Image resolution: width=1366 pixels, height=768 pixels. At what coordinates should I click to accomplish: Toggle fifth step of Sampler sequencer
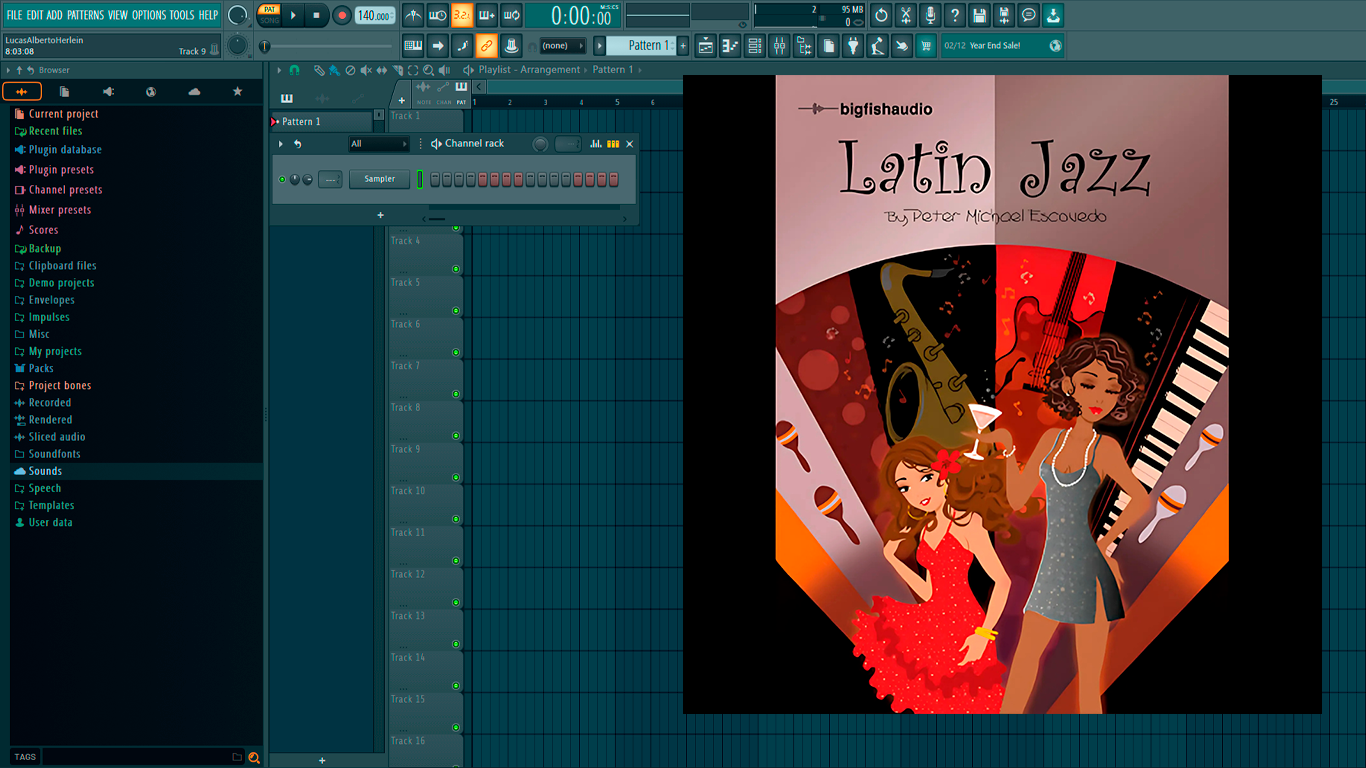[x=484, y=180]
